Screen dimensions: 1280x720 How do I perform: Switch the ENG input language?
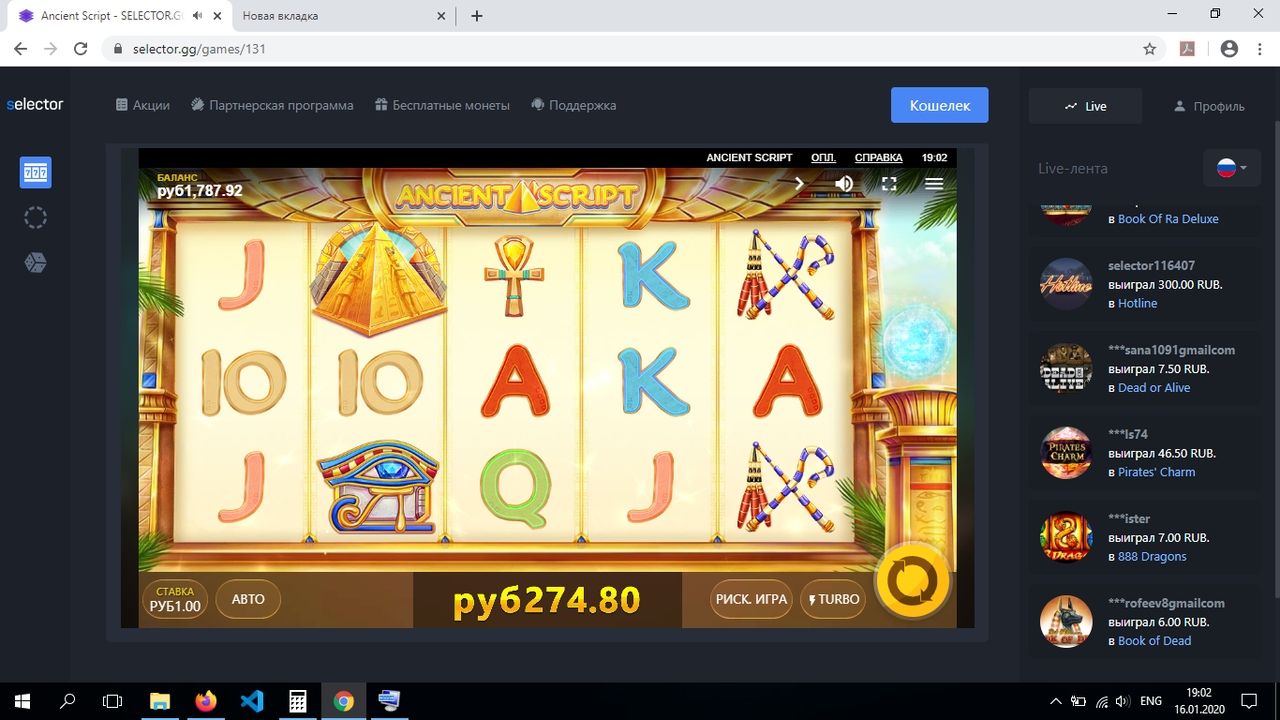1150,701
